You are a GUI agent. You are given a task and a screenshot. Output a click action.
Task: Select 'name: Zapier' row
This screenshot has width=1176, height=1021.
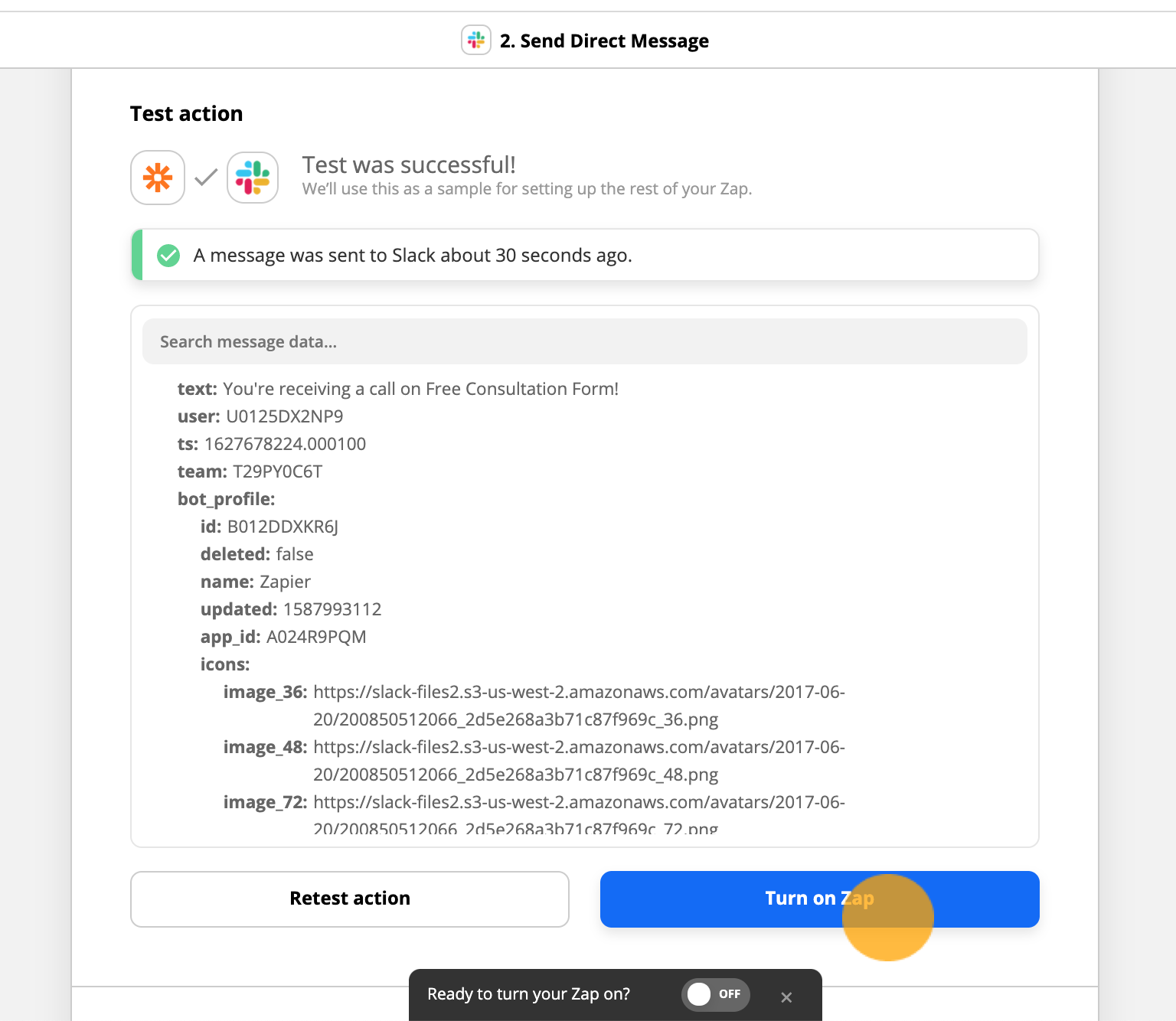(x=256, y=582)
